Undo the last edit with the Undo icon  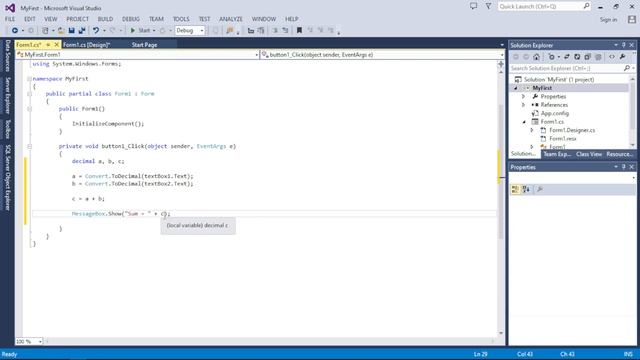[96, 31]
